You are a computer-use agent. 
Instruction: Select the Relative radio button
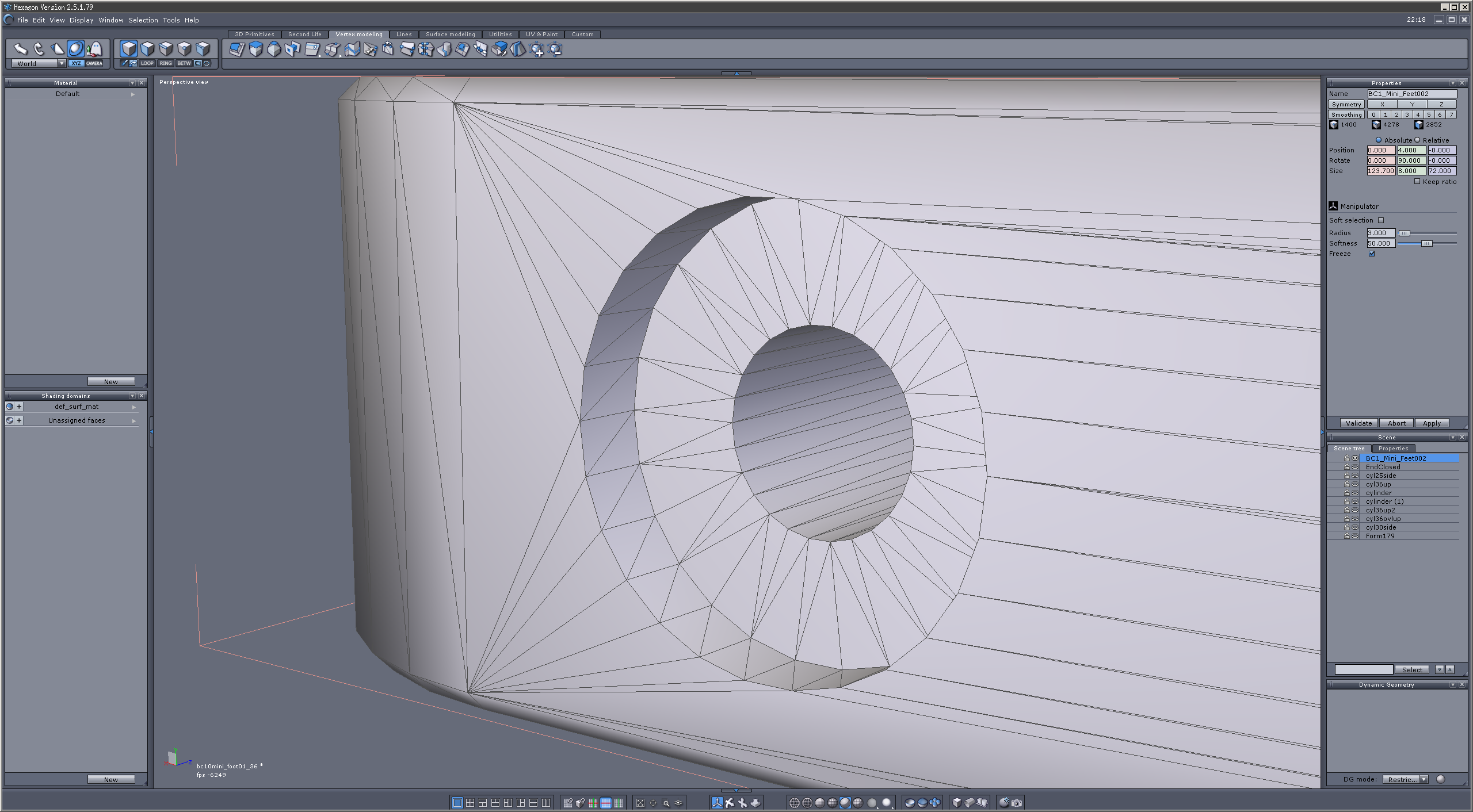pos(1418,140)
